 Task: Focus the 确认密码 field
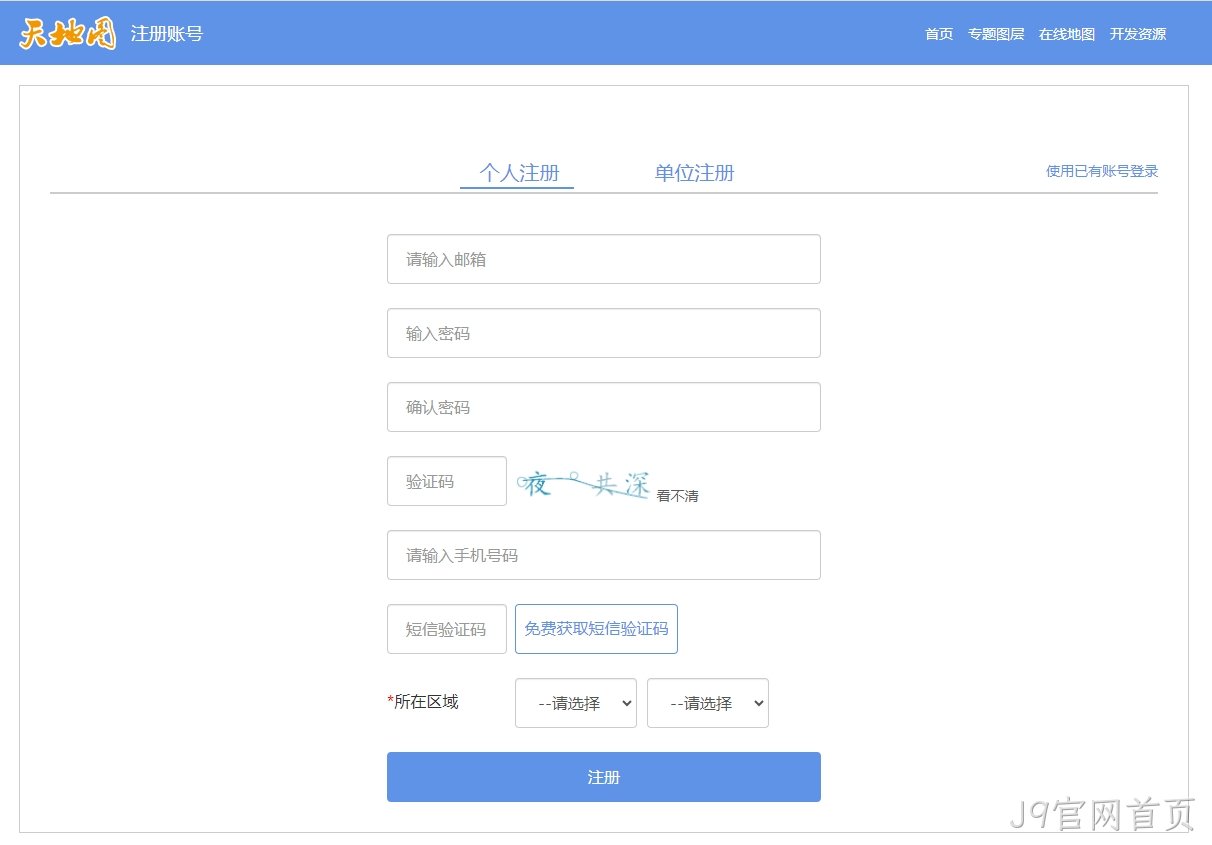tap(604, 407)
